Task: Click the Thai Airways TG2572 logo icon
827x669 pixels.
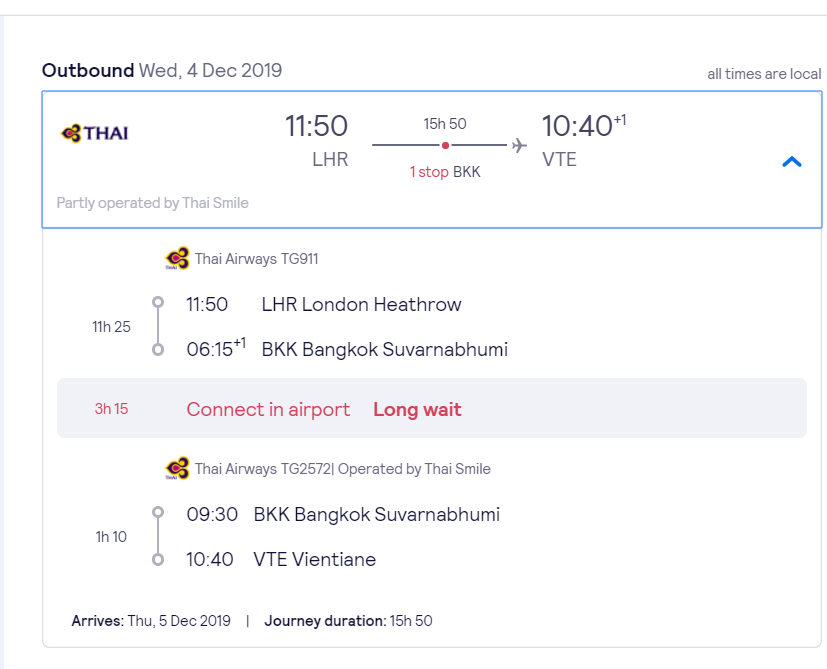Action: 177,469
